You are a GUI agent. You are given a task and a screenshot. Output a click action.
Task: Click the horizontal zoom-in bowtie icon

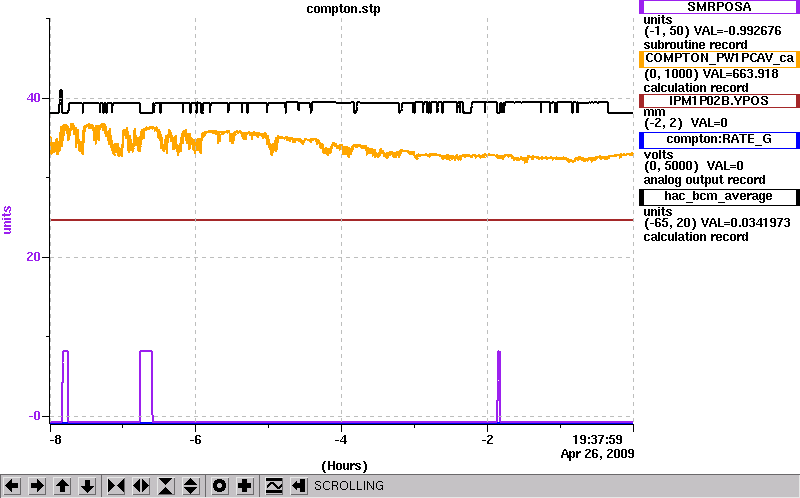pos(116,486)
